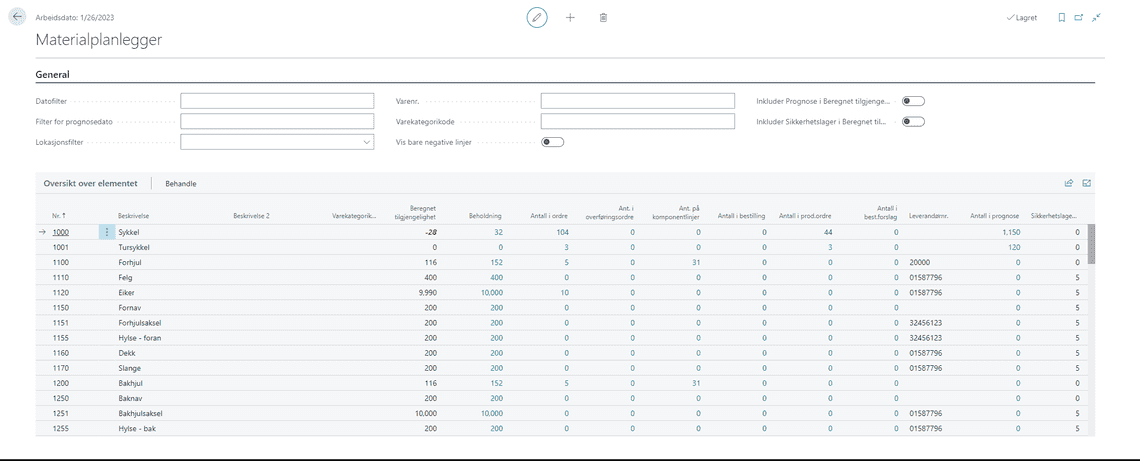Open prognose value 1,150 for Sykkel
The height and width of the screenshot is (461, 1140).
click(x=1011, y=232)
